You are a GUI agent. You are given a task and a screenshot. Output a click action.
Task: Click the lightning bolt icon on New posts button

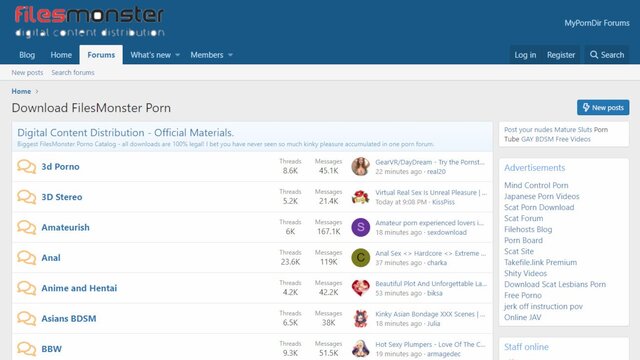586,107
